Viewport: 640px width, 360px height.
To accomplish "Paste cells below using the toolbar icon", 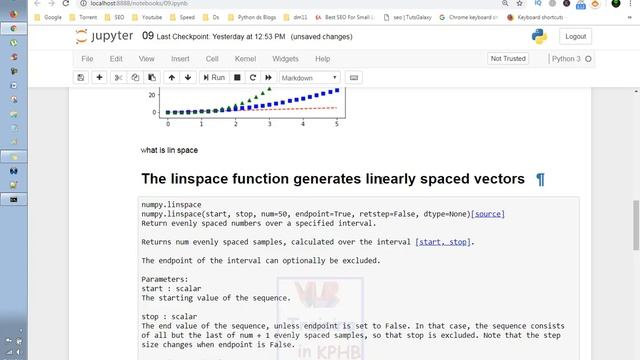I will (x=152, y=78).
